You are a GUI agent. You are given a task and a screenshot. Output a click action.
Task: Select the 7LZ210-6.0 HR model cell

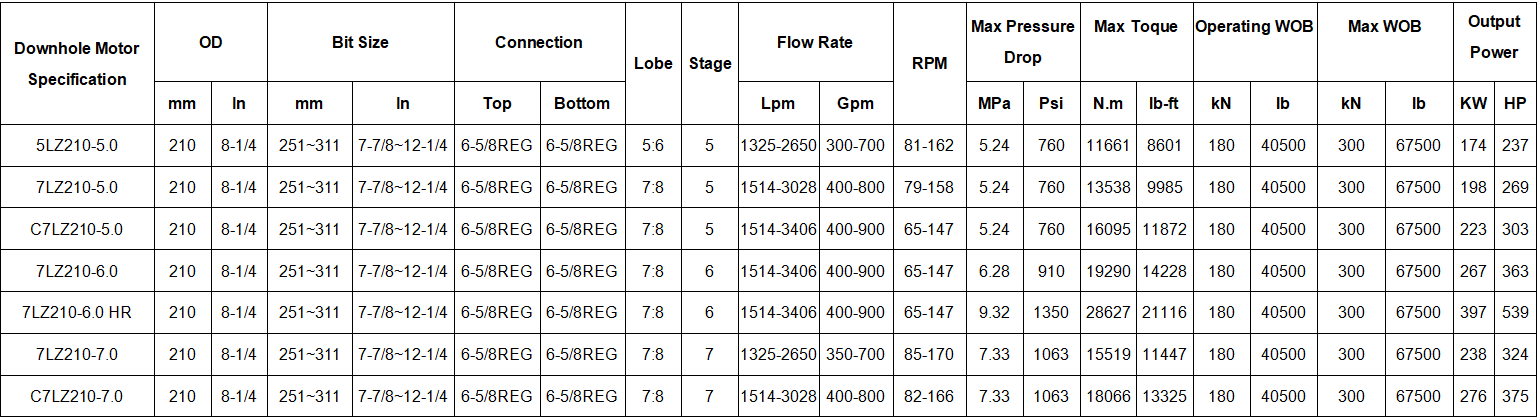pos(77,313)
